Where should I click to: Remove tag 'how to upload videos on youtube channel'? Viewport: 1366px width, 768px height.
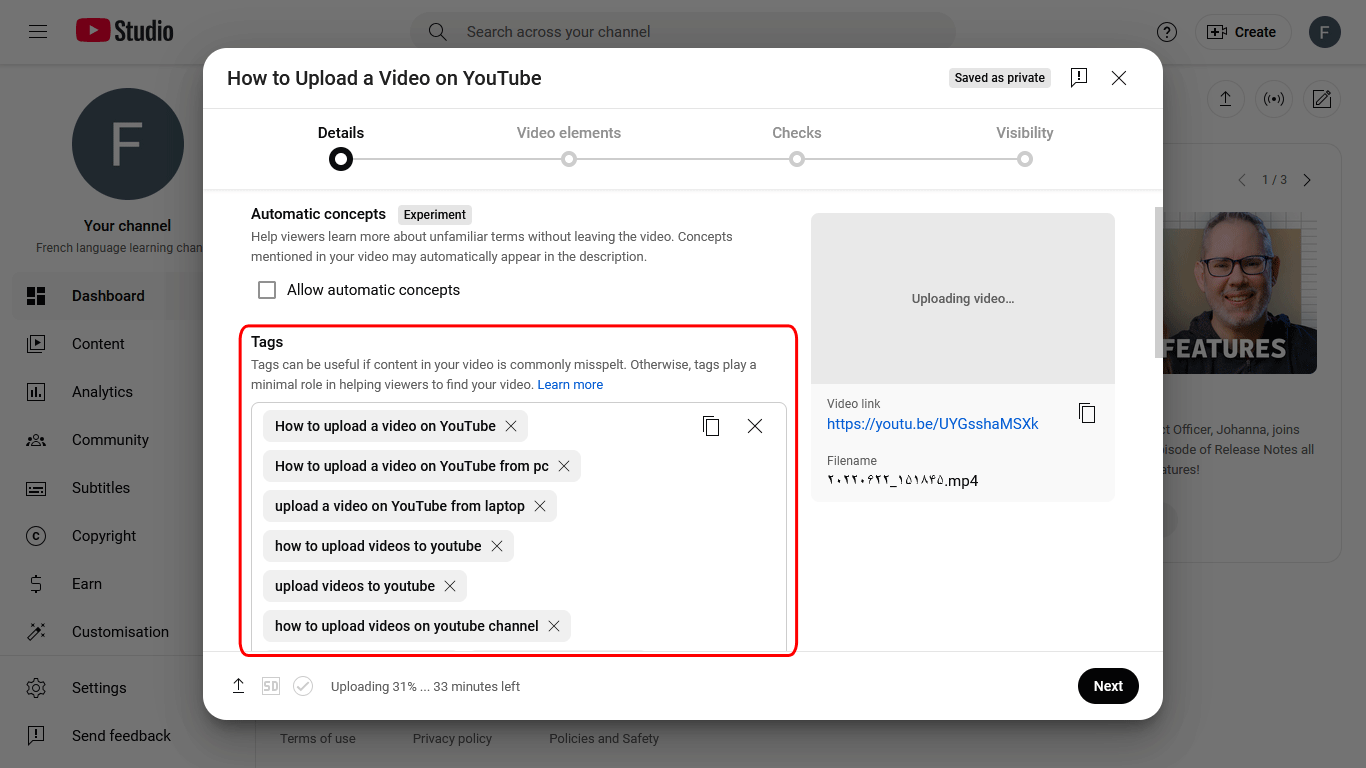click(554, 626)
